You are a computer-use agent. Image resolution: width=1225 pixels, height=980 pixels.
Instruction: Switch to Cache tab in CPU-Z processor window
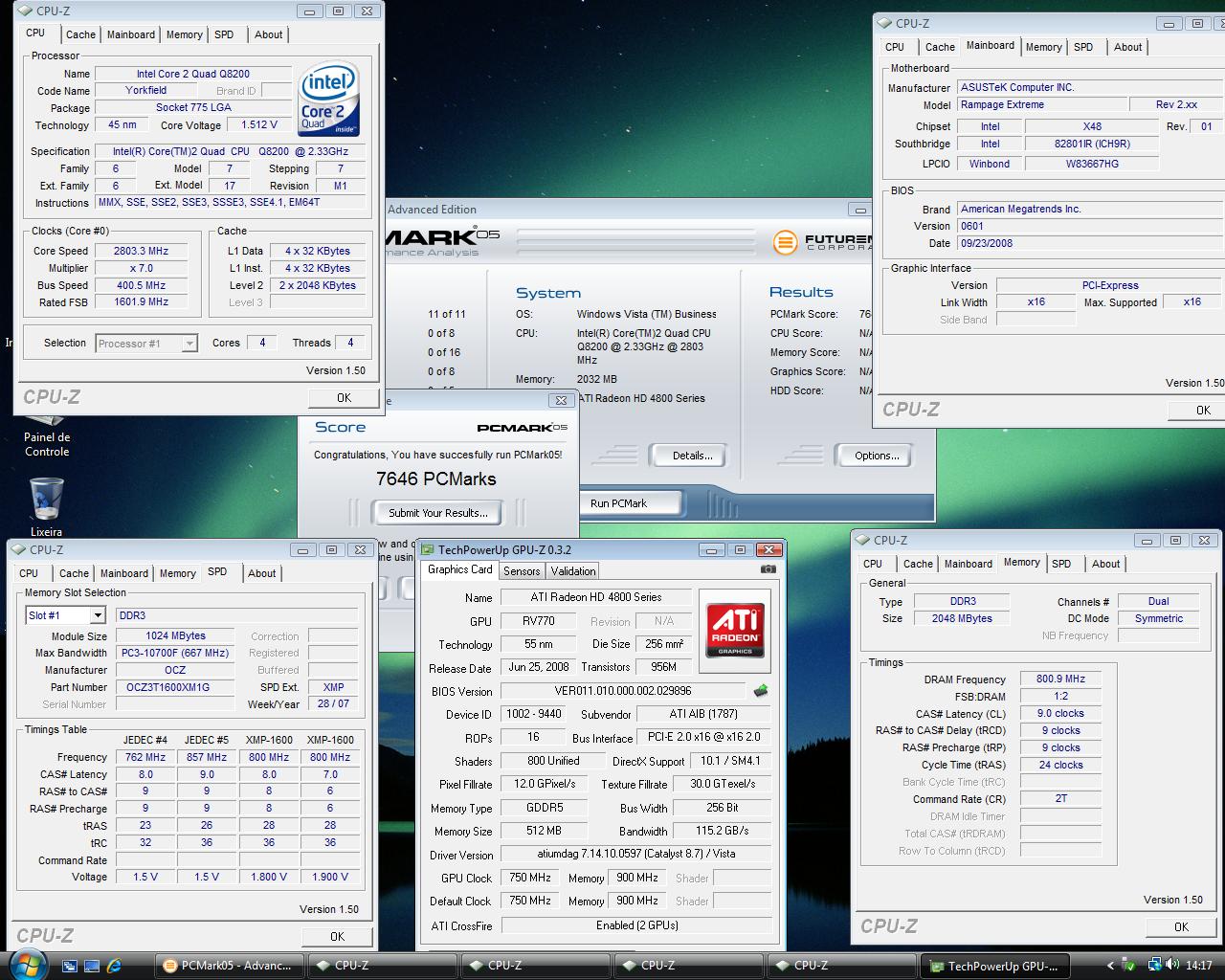coord(80,34)
